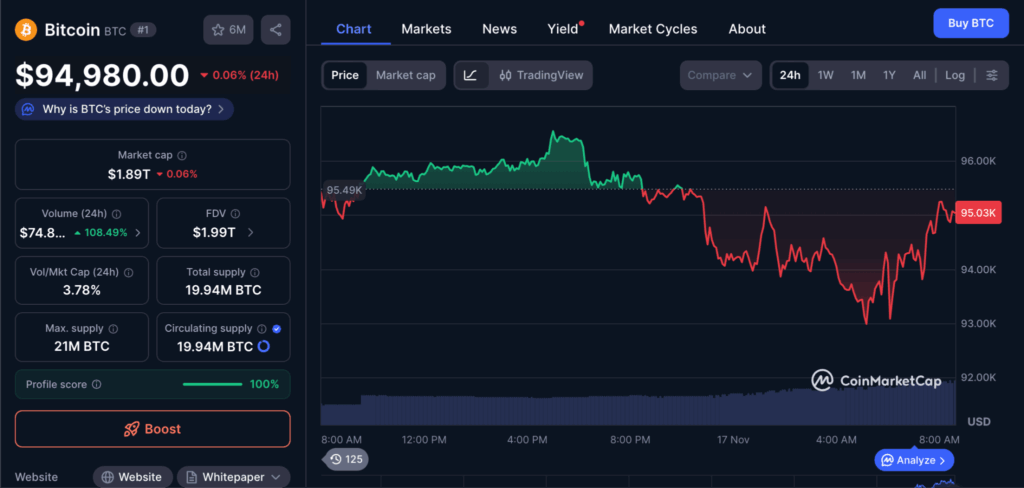1024x488 pixels.
Task: Select the 24h time range
Action: pos(790,75)
